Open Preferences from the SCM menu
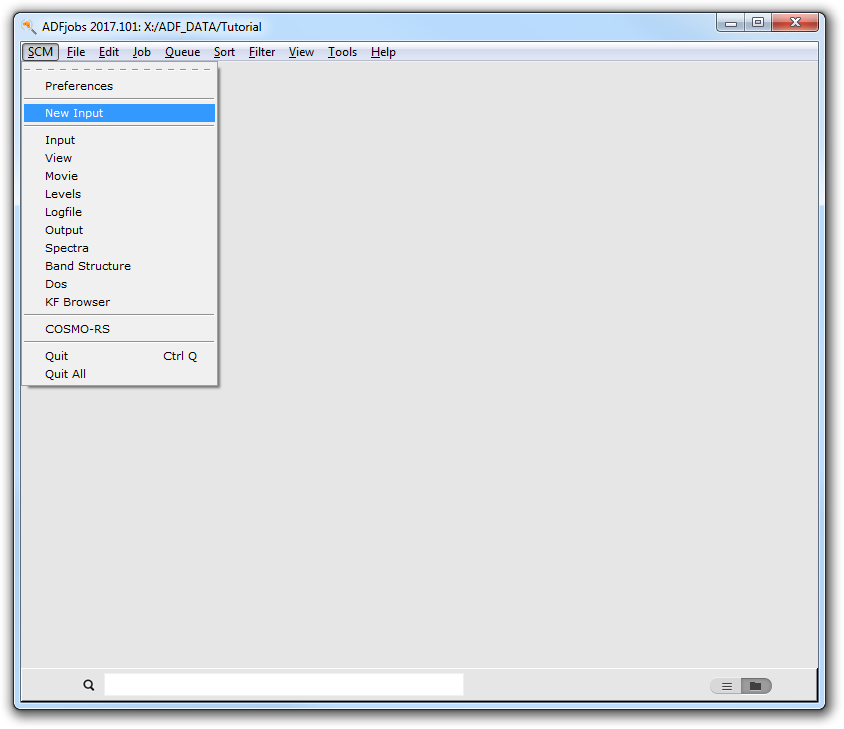This screenshot has width=844, height=729. [x=79, y=86]
